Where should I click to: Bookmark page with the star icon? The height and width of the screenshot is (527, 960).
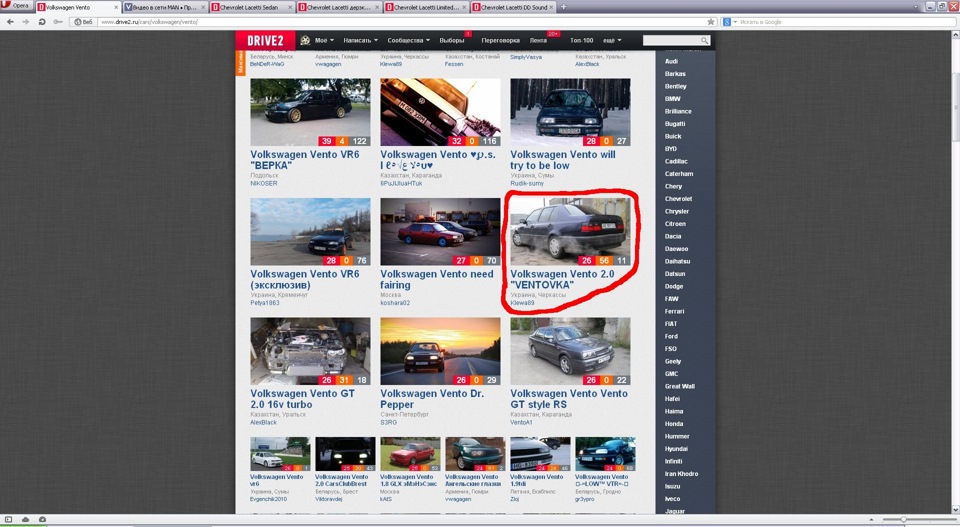point(710,21)
